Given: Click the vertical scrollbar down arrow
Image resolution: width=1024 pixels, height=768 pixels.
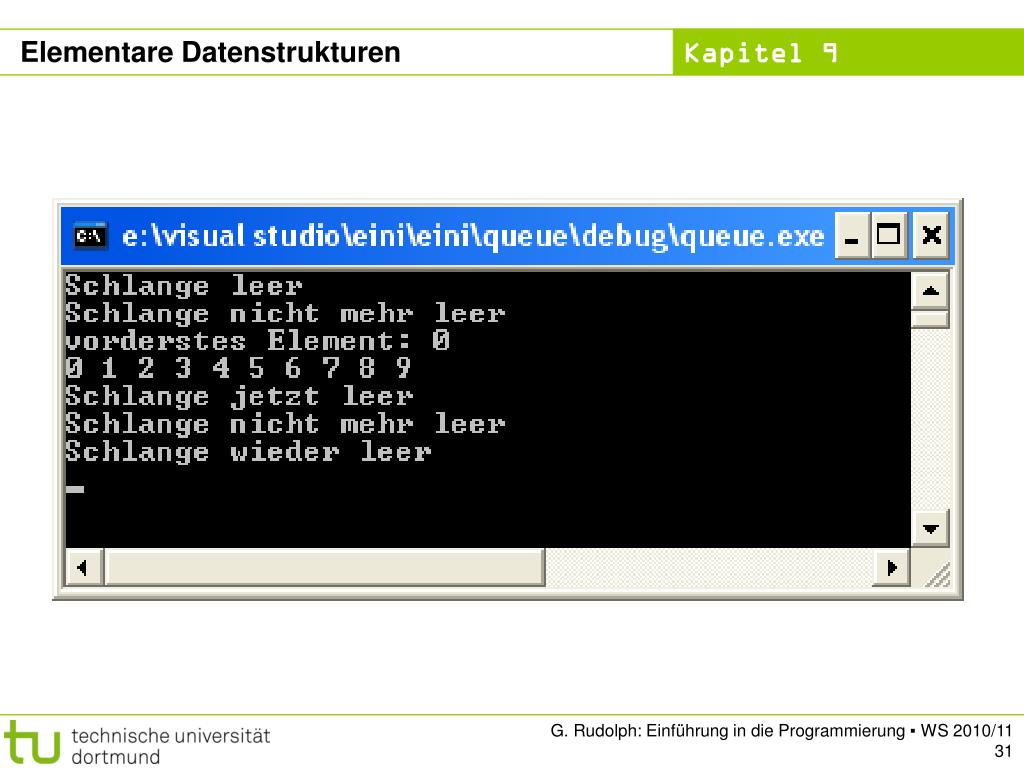Looking at the screenshot, I should [x=931, y=528].
